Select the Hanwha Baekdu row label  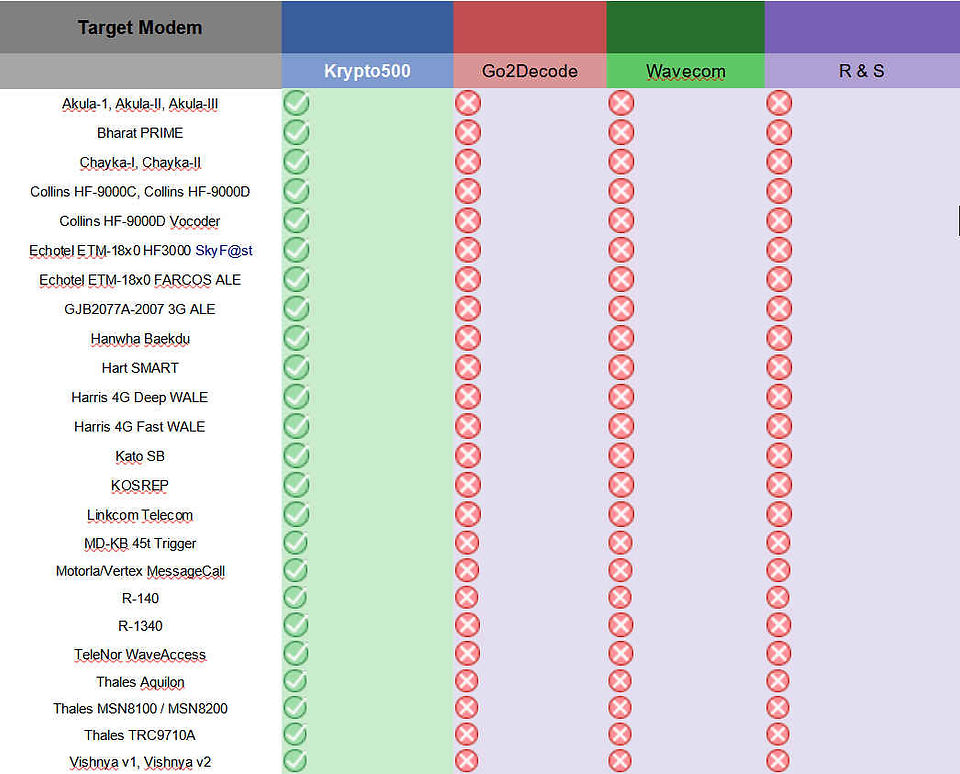coord(140,339)
